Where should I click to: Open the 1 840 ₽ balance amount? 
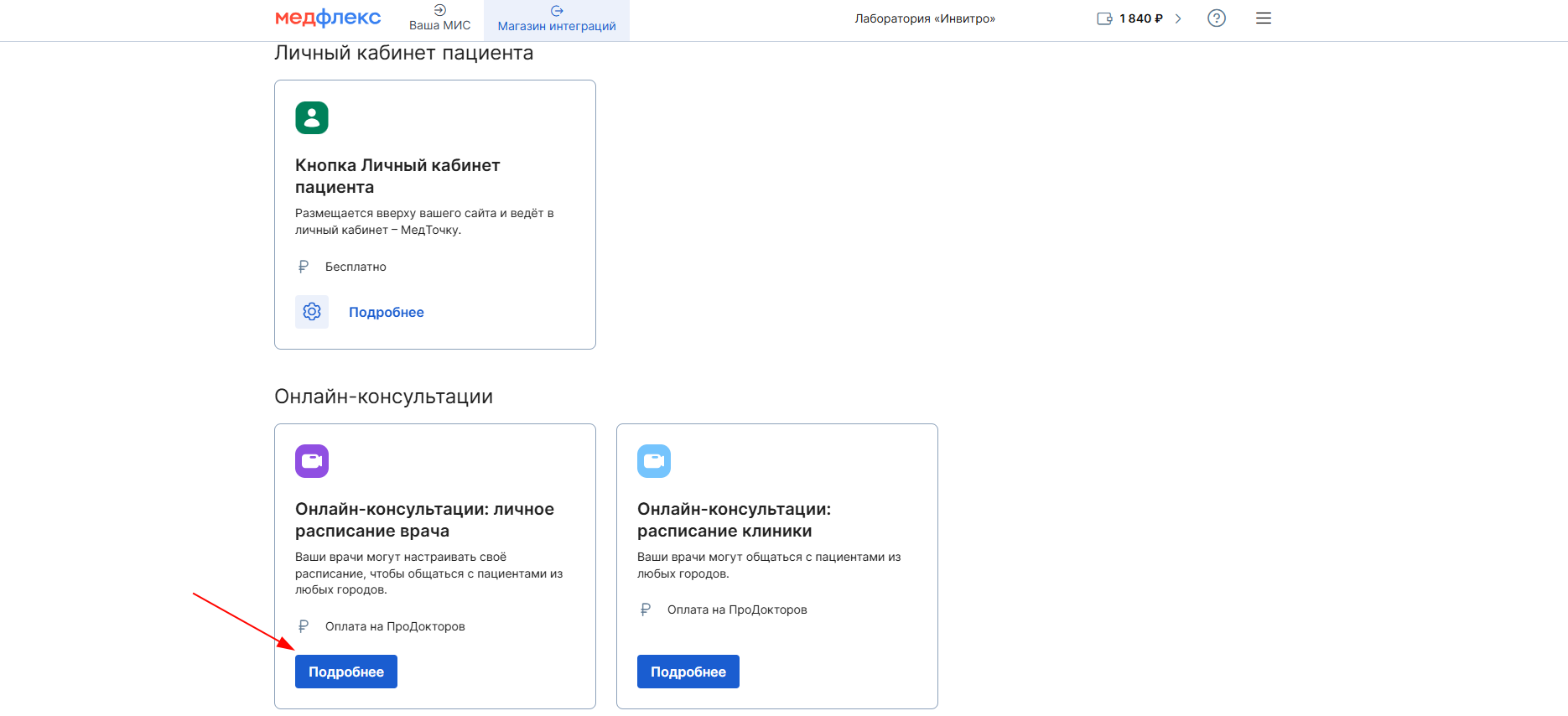pyautogui.click(x=1141, y=18)
